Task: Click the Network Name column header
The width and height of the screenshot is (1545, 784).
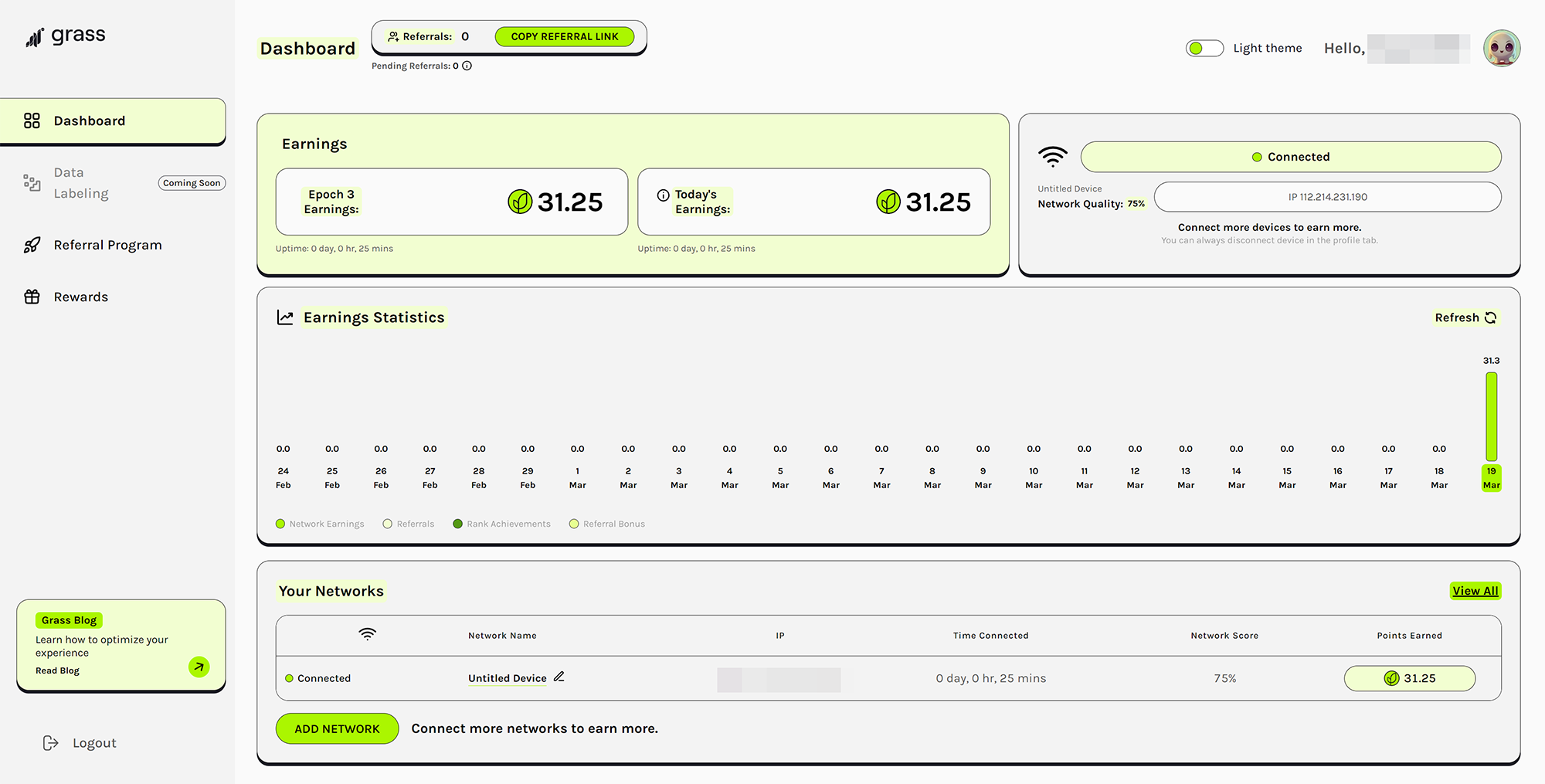Action: coord(502,636)
